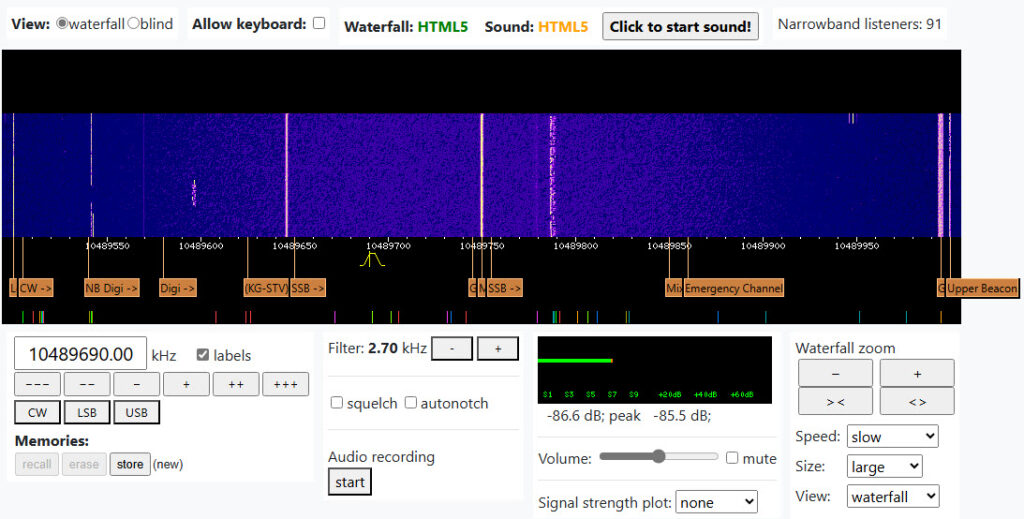Tune down using the '---' frequency button

point(37,384)
